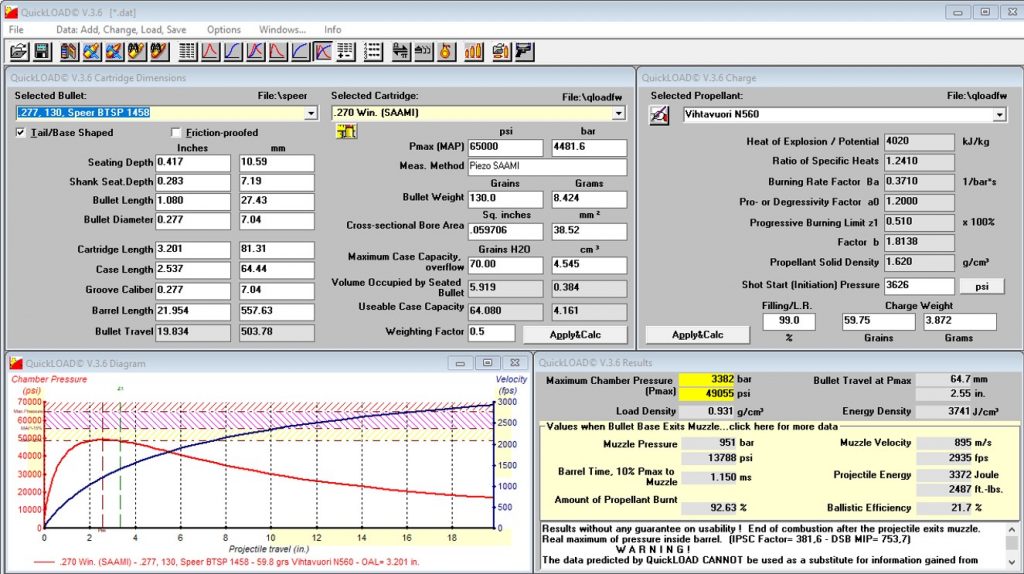Open the books database toolbar icon
The width and height of the screenshot is (1024, 574).
(x=69, y=52)
